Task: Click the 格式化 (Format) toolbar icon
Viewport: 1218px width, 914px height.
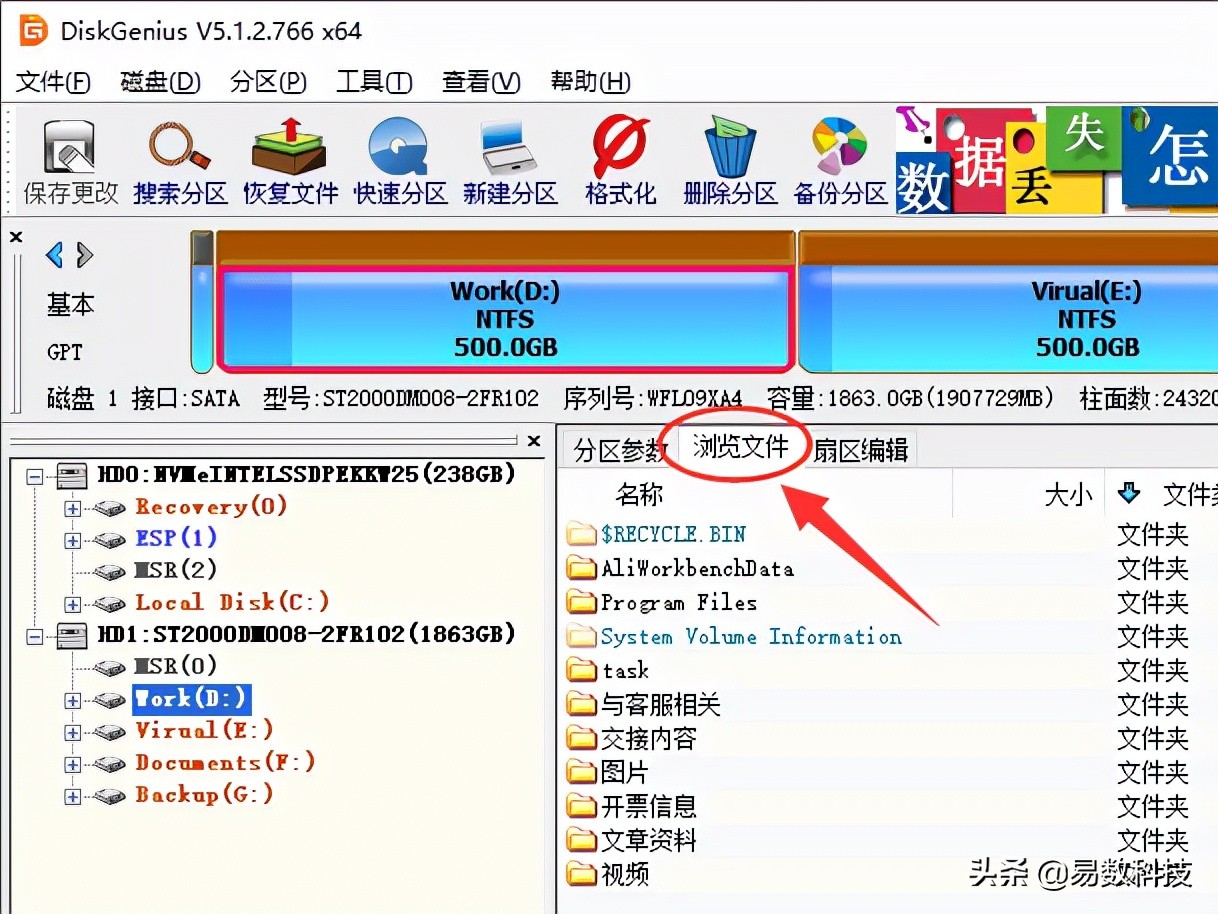Action: 619,158
